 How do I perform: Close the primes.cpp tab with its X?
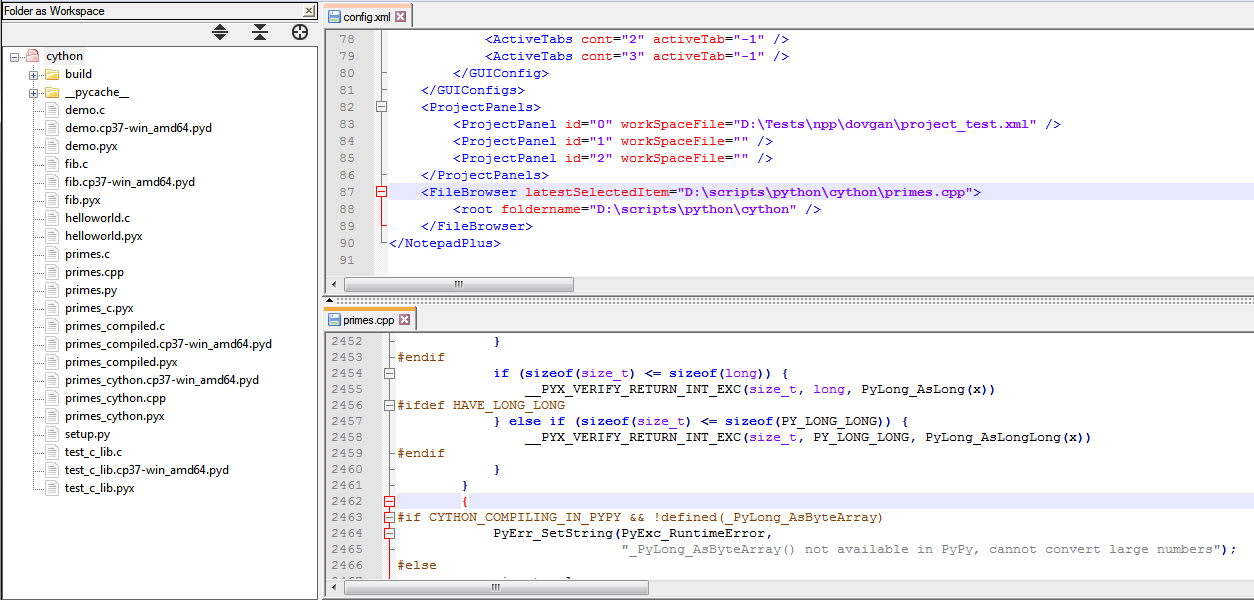(x=405, y=320)
